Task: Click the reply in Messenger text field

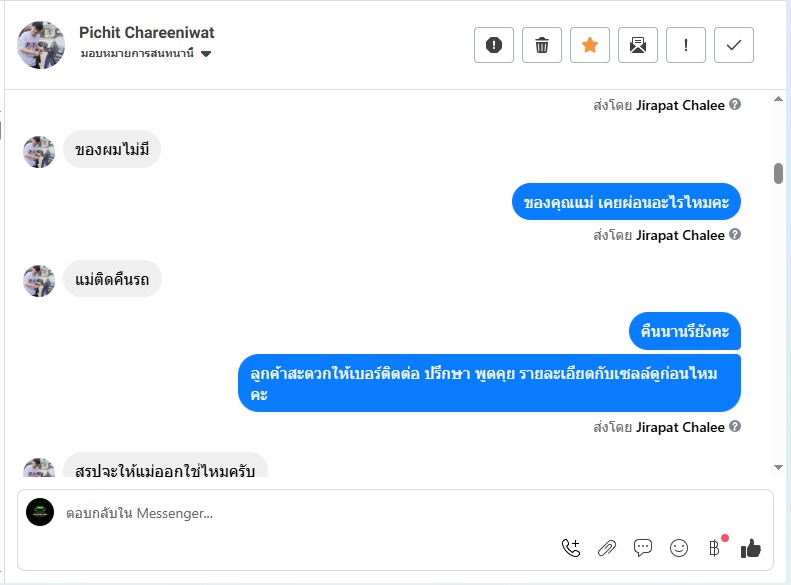Action: 300,514
